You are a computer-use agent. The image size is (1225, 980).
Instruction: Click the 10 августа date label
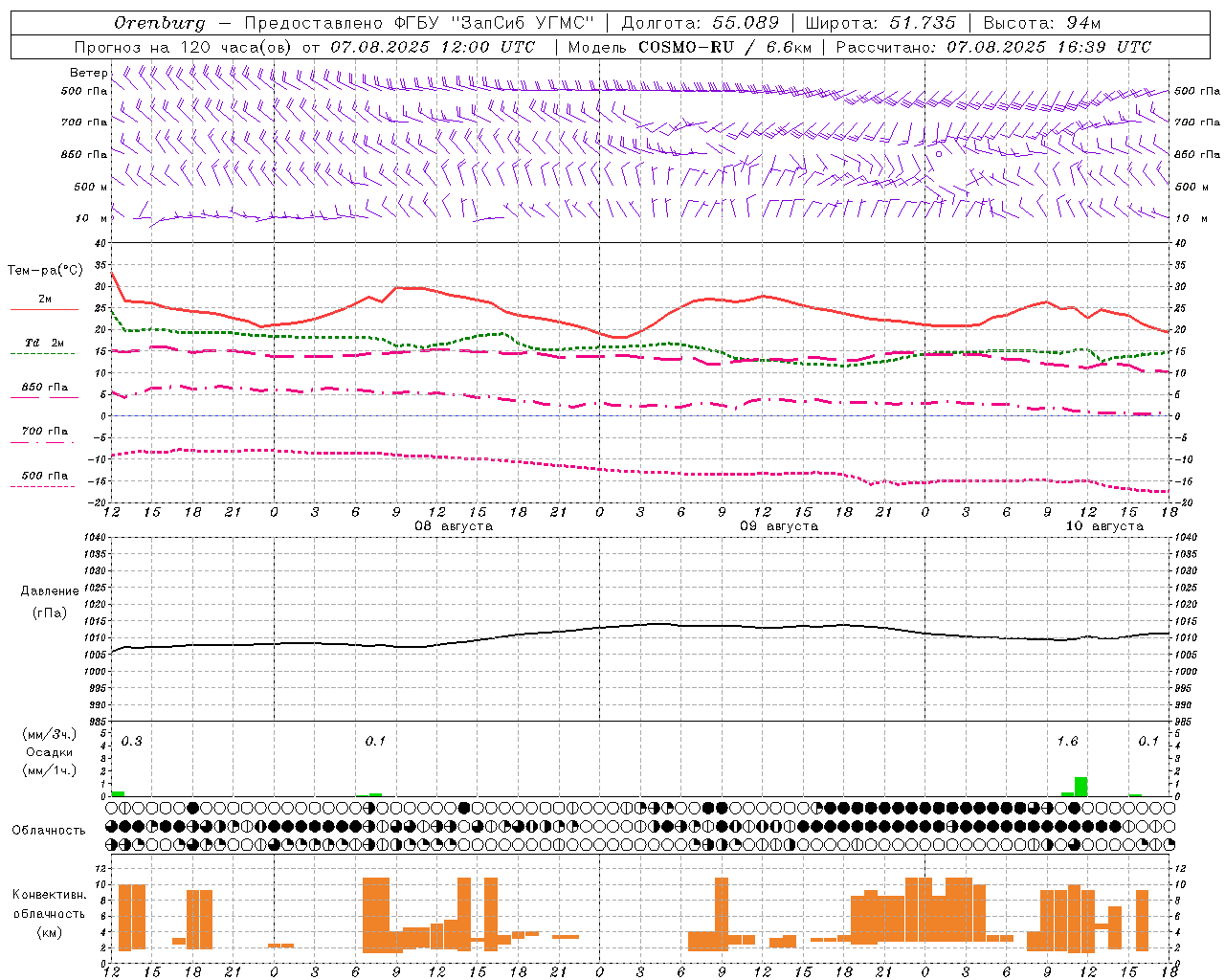coord(1104,526)
